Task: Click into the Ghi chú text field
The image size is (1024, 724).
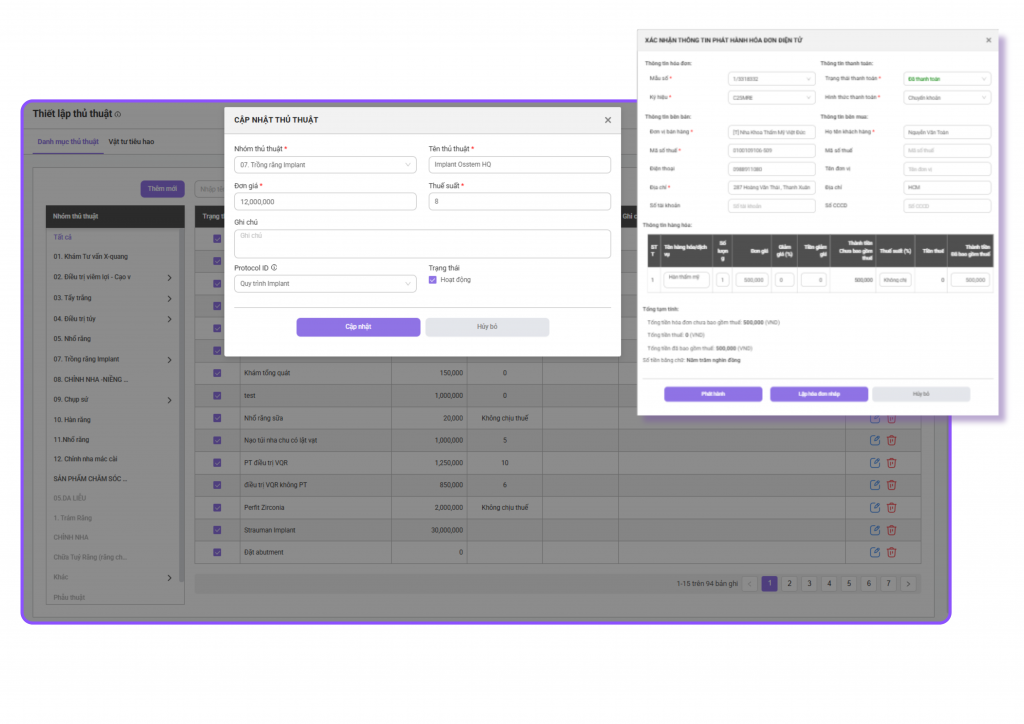Action: coord(422,244)
